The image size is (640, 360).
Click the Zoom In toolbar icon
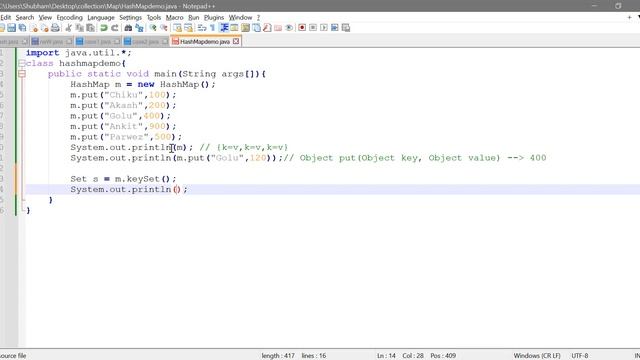point(153,28)
